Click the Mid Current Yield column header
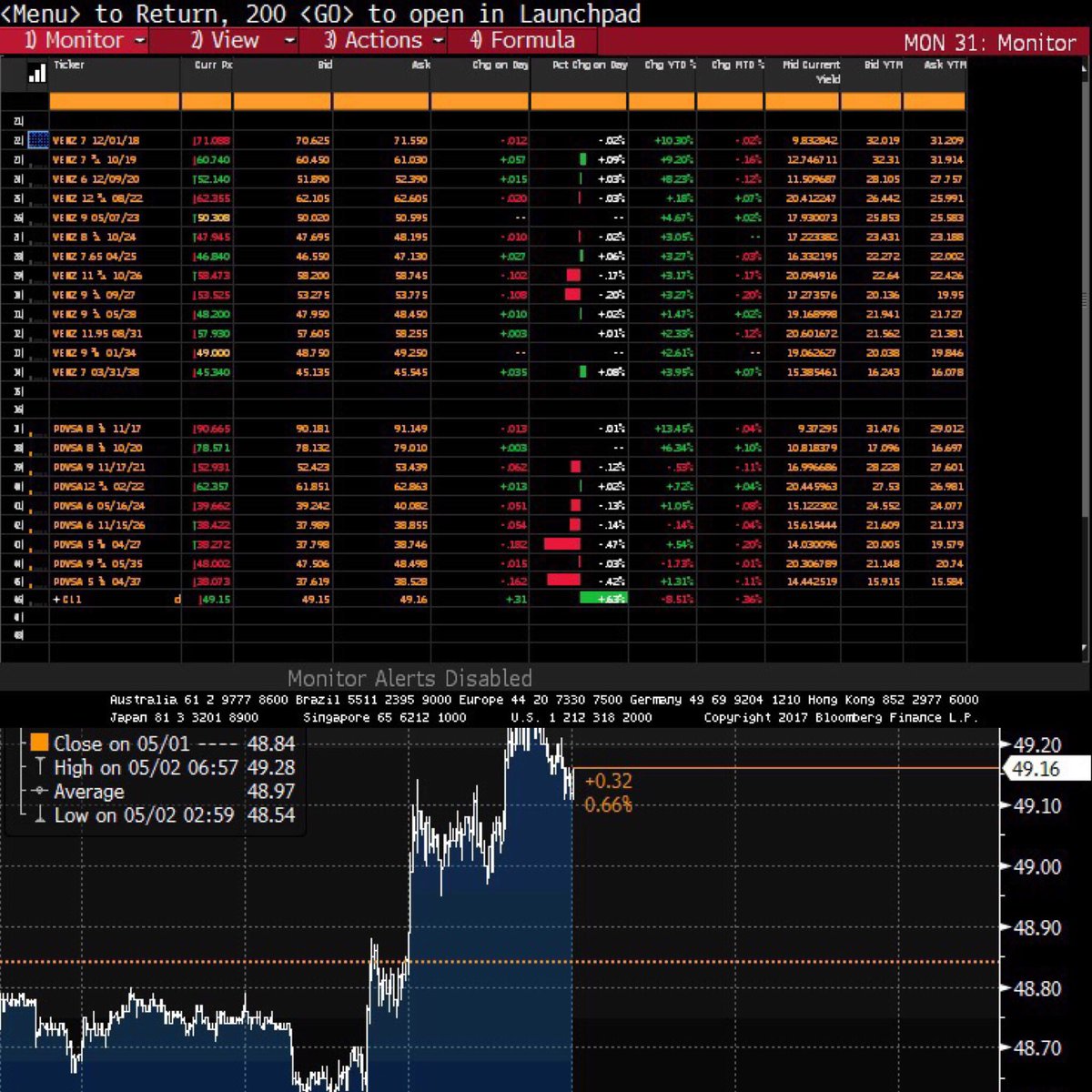The width and height of the screenshot is (1092, 1092). [x=812, y=72]
